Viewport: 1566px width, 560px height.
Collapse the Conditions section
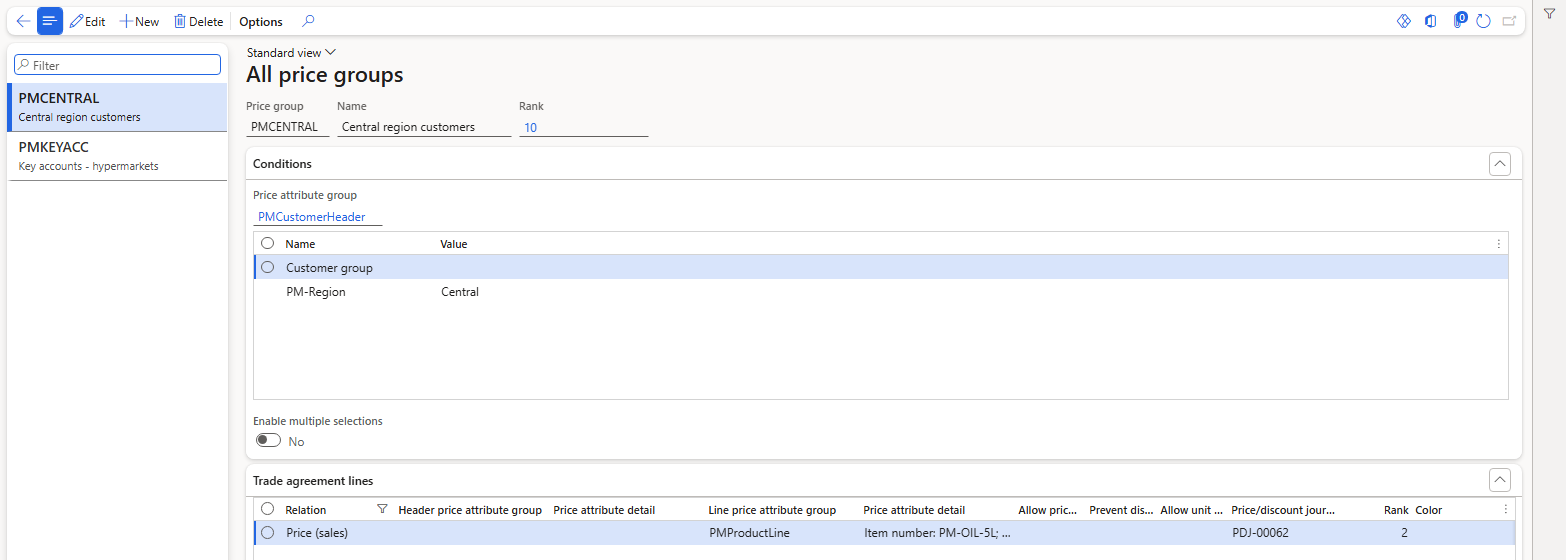coord(1499,164)
